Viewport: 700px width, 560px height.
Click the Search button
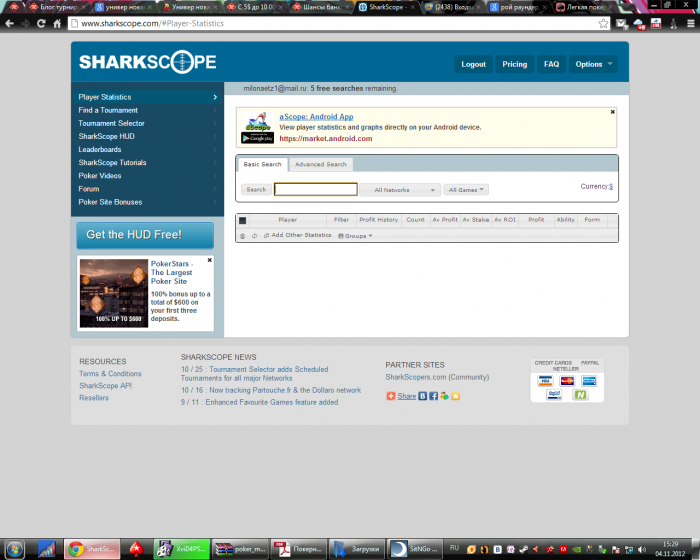click(x=256, y=190)
